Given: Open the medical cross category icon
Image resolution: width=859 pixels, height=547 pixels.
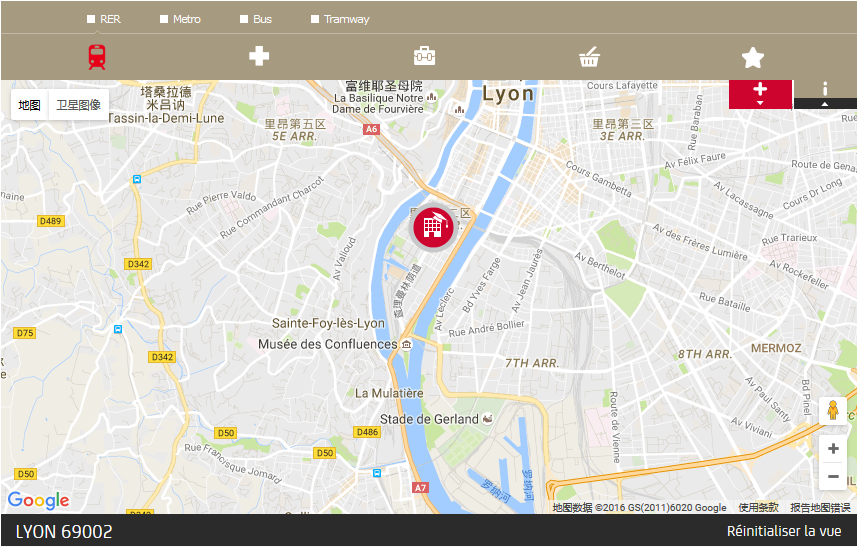Looking at the screenshot, I should [259, 56].
